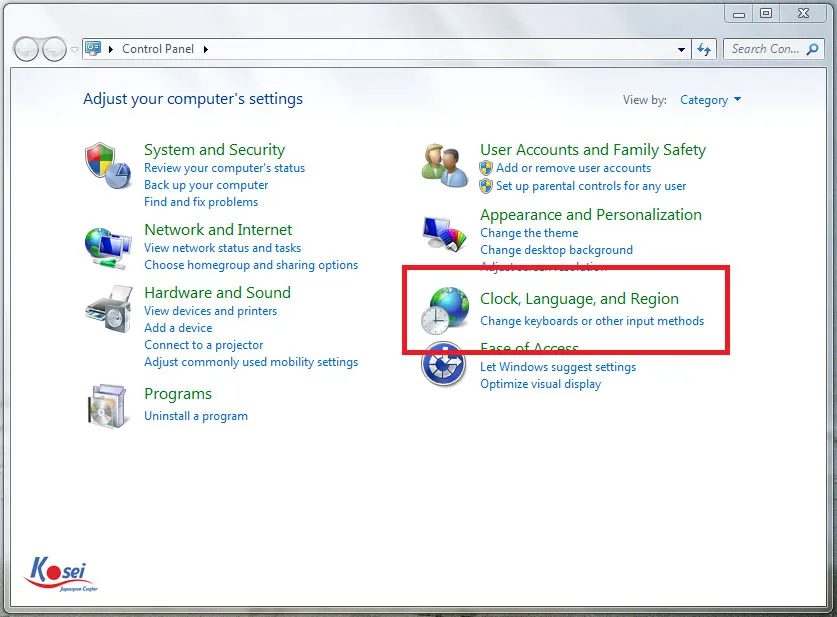This screenshot has width=837, height=617.
Task: Click the Search Control Panel field
Action: (x=765, y=49)
